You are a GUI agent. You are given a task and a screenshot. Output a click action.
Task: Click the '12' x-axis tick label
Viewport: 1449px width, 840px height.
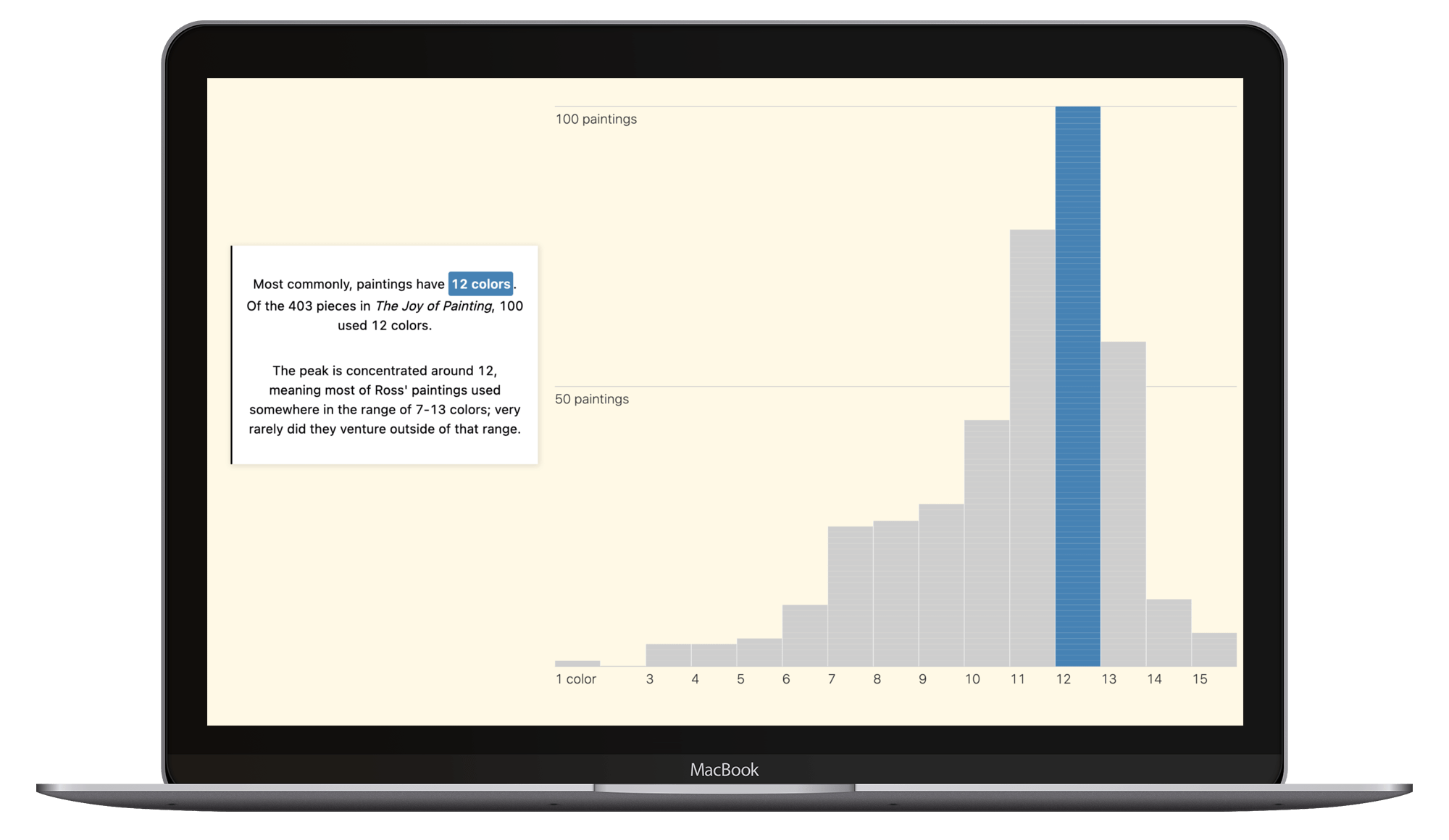[1064, 679]
